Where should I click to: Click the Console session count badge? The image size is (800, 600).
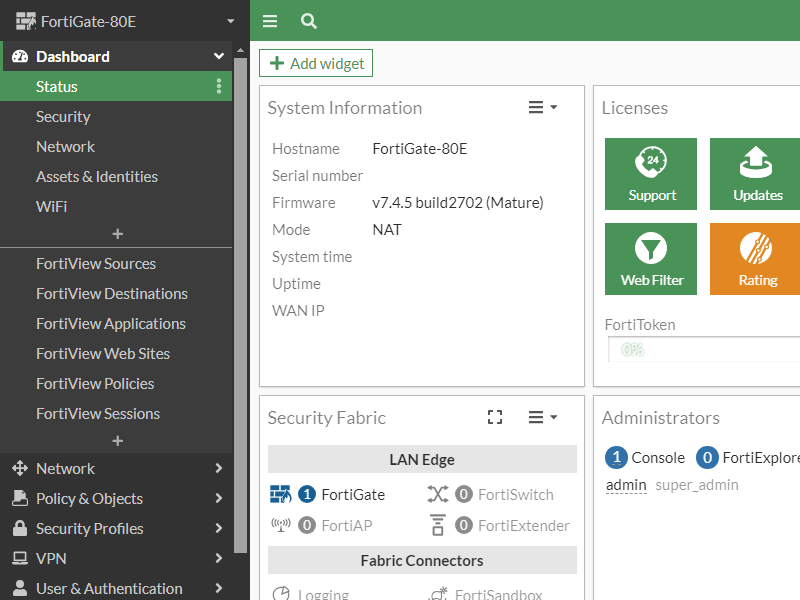tap(616, 458)
